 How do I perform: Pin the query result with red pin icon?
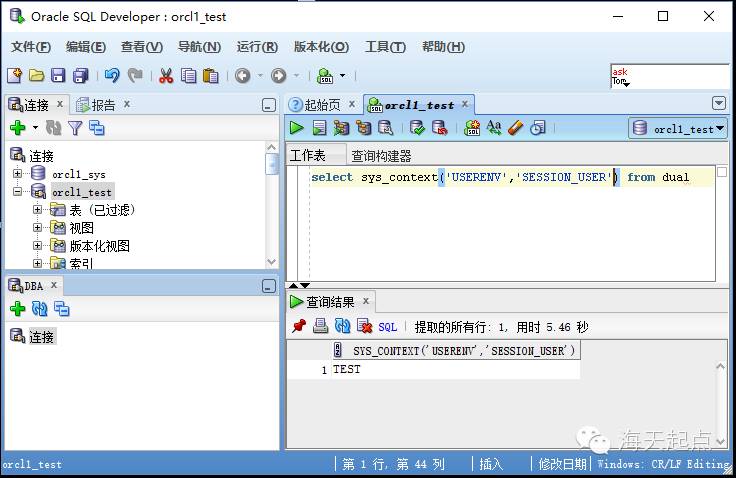coord(299,326)
